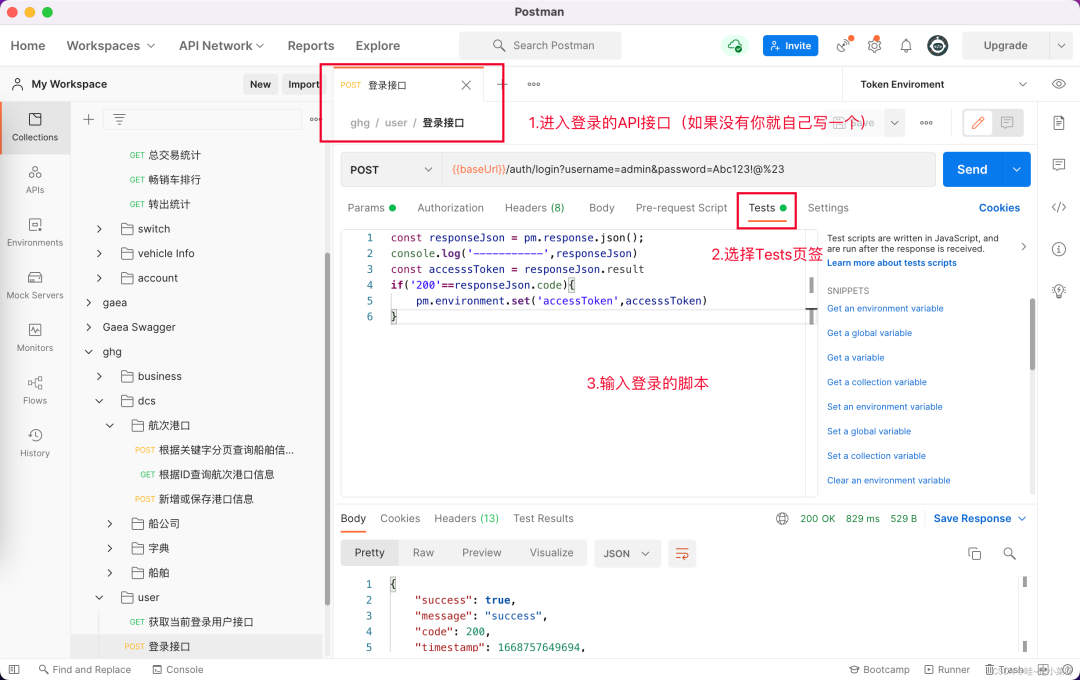Click the sync status cloud icon
This screenshot has height=680, width=1080.
[x=734, y=45]
